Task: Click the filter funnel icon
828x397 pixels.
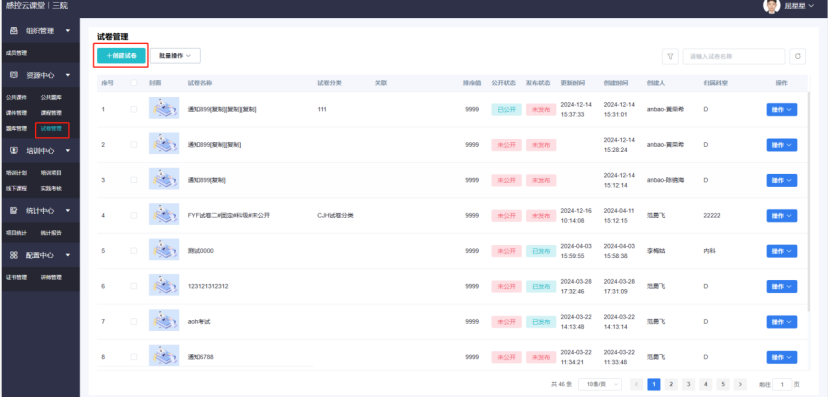Action: click(670, 56)
